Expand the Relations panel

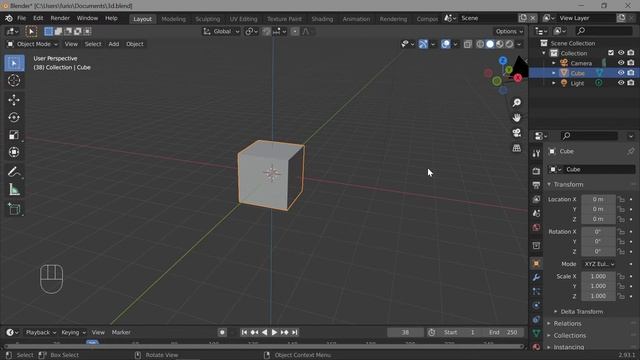click(549, 323)
